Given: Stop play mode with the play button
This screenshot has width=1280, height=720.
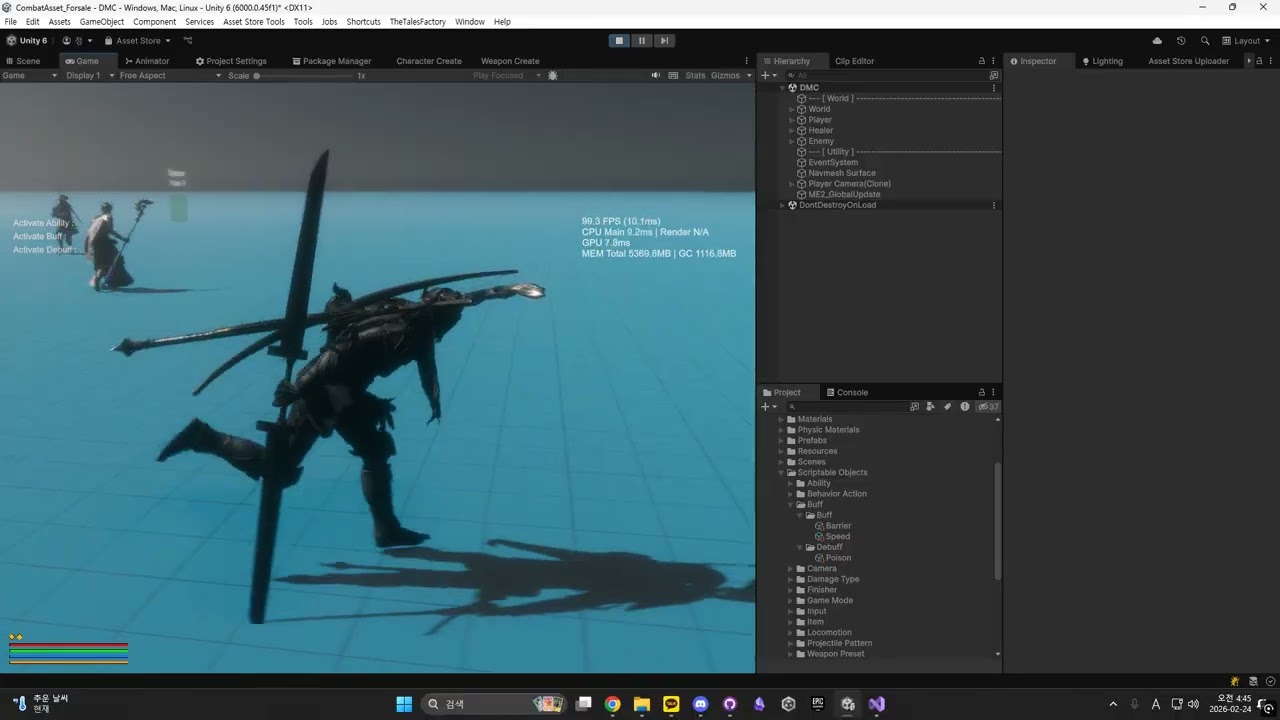Looking at the screenshot, I should click(x=619, y=41).
